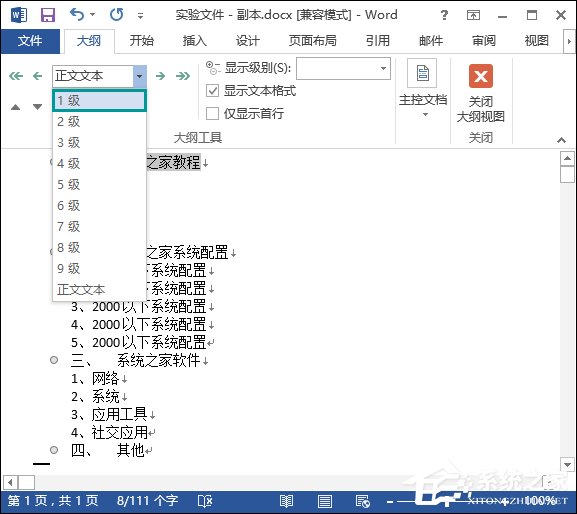Select 2 级 in the level list

coord(99,121)
